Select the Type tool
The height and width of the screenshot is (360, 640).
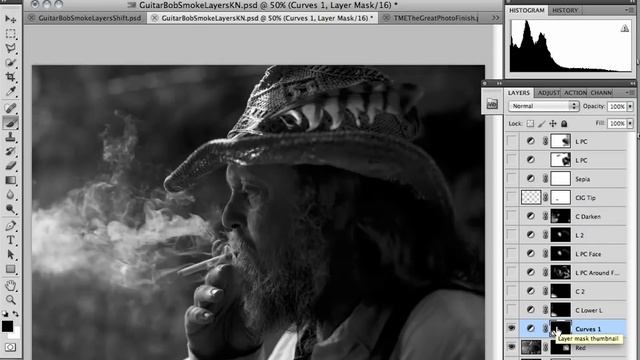coord(11,240)
